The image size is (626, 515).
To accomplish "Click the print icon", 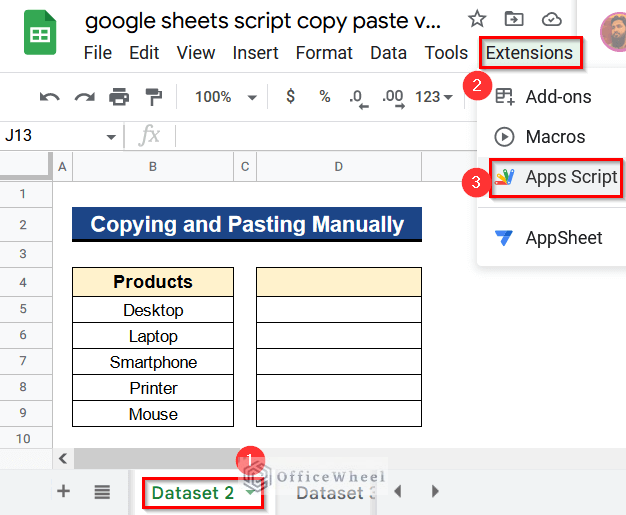I will point(119,97).
